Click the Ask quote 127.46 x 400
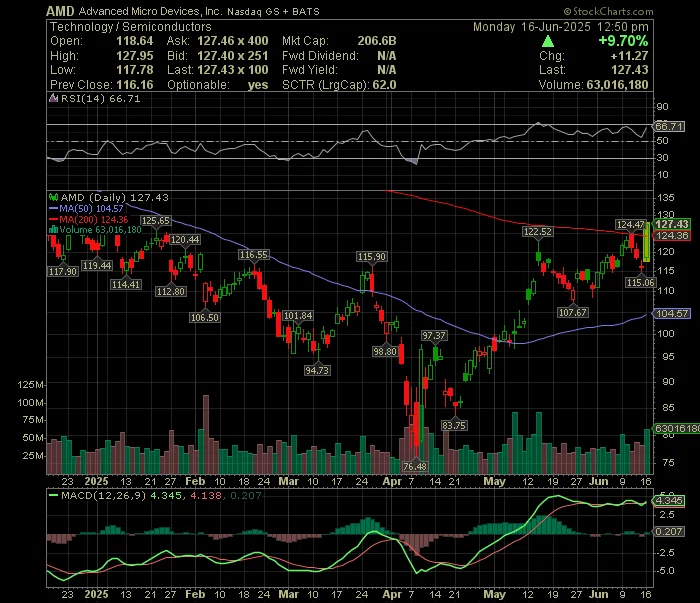 tap(233, 41)
